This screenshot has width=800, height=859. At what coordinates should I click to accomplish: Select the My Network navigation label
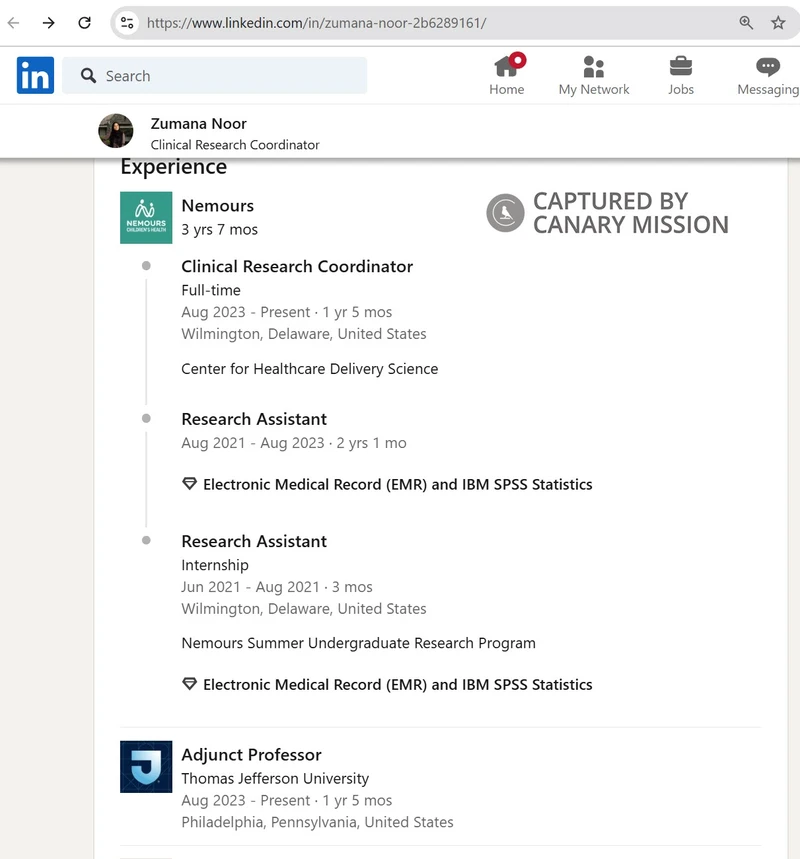(594, 89)
